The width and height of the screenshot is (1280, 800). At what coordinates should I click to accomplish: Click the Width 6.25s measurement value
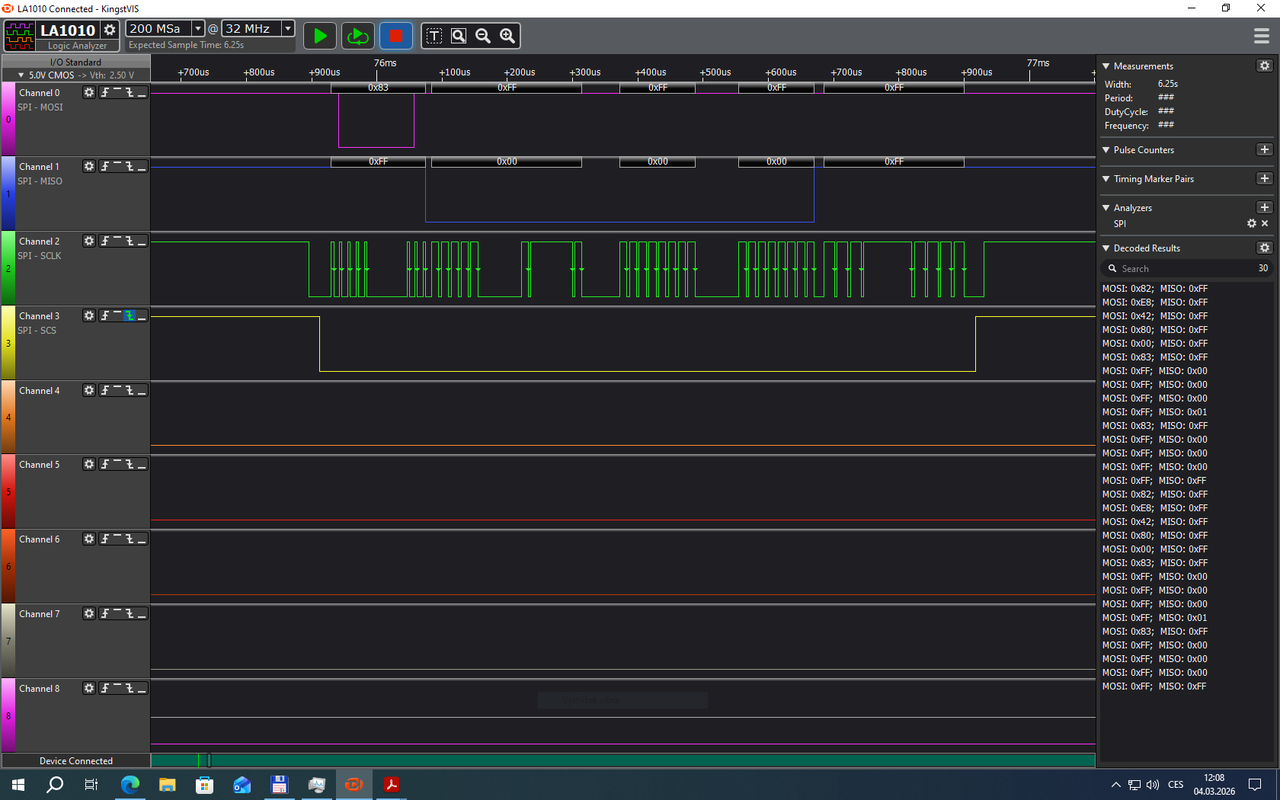point(1167,84)
